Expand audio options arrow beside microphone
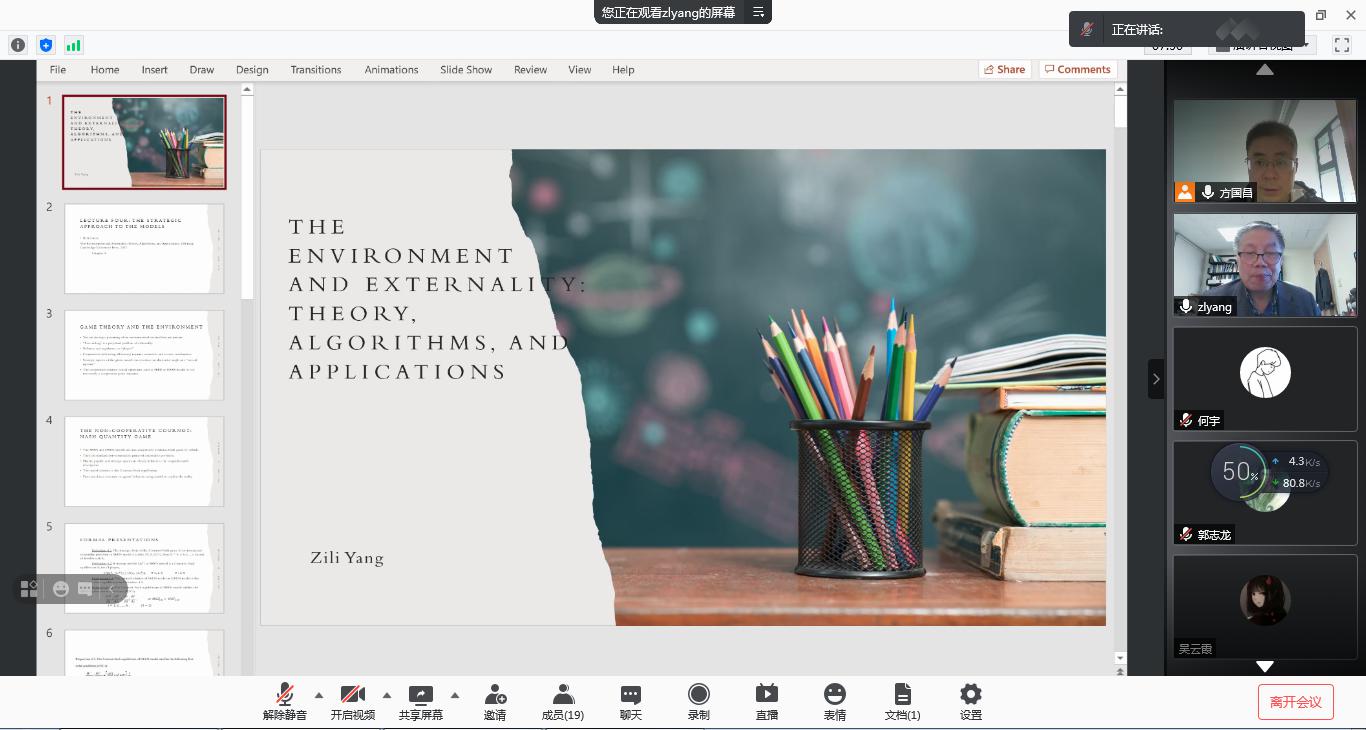Viewport: 1366px width, 730px height. (x=319, y=695)
